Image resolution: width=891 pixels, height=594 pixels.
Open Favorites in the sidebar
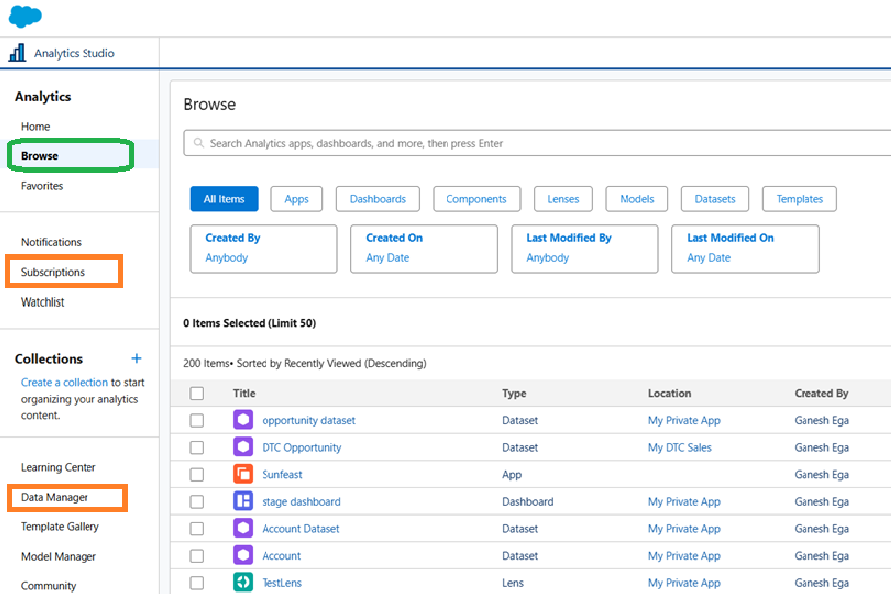42,186
